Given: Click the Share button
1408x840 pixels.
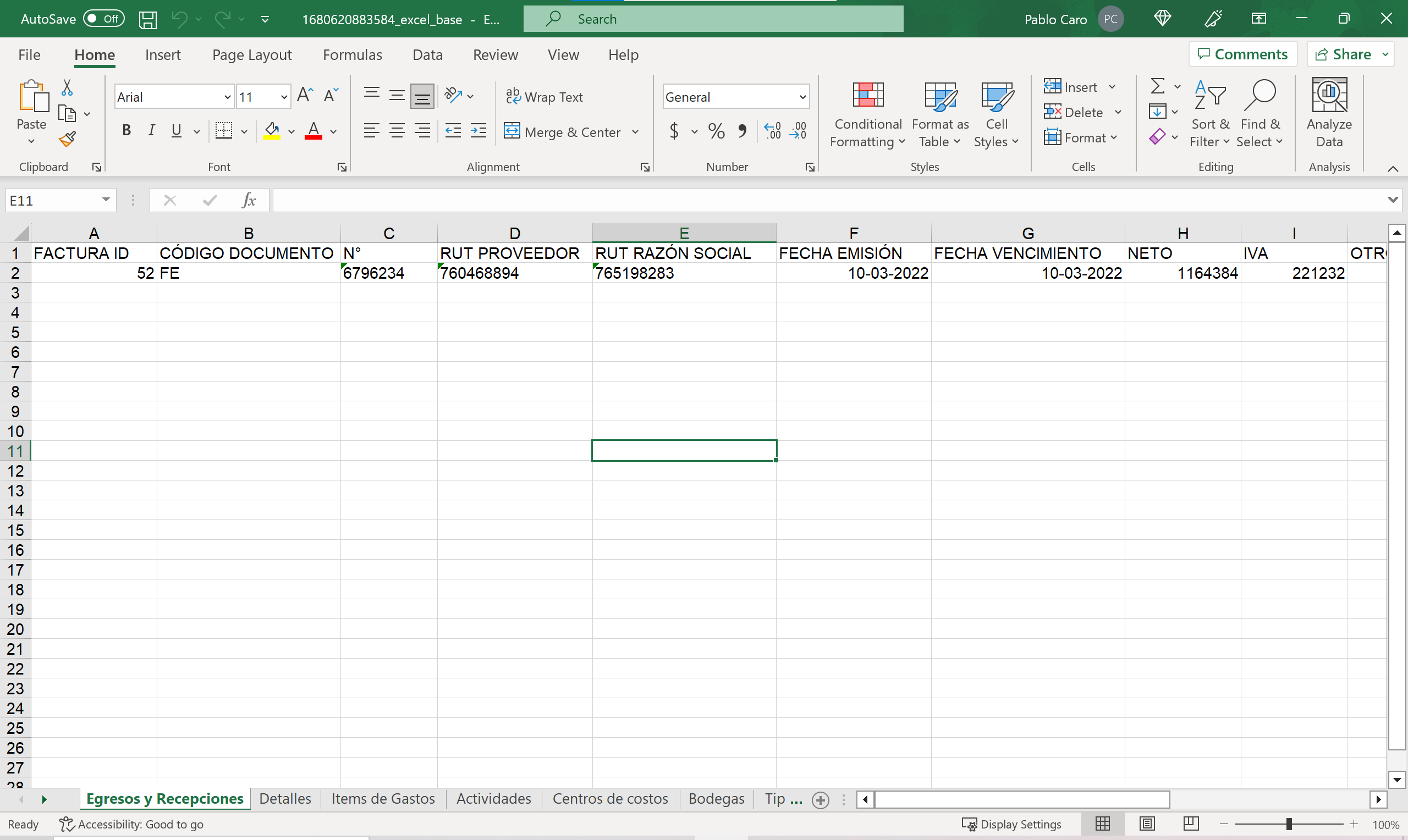Looking at the screenshot, I should pyautogui.click(x=1344, y=54).
